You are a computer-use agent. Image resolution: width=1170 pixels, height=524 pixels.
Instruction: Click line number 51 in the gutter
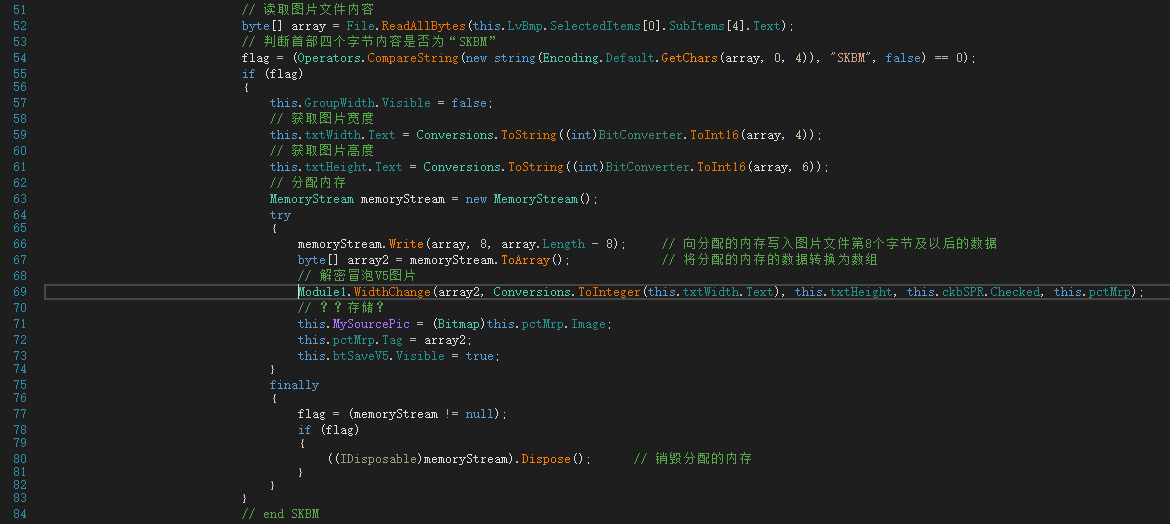point(20,10)
